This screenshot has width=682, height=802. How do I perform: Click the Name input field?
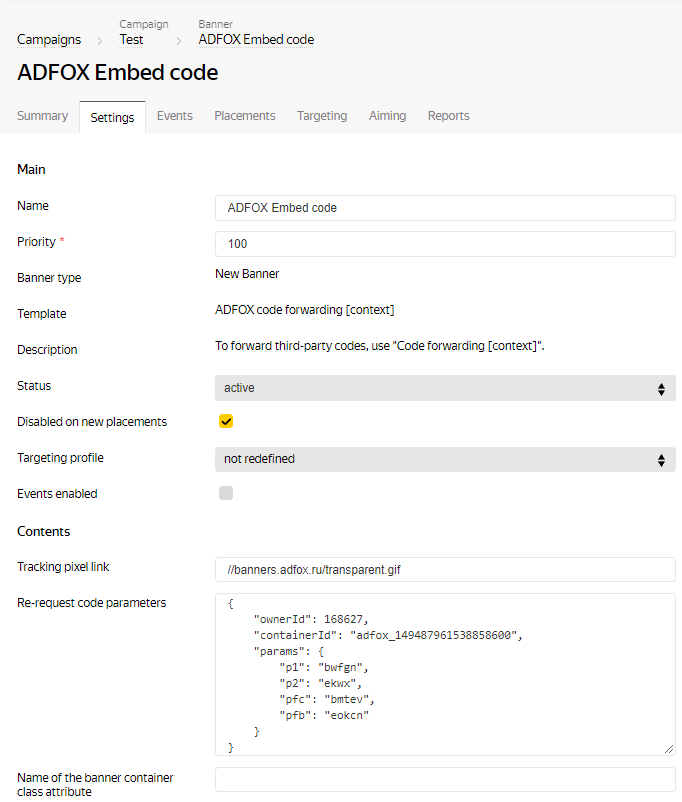pos(445,208)
